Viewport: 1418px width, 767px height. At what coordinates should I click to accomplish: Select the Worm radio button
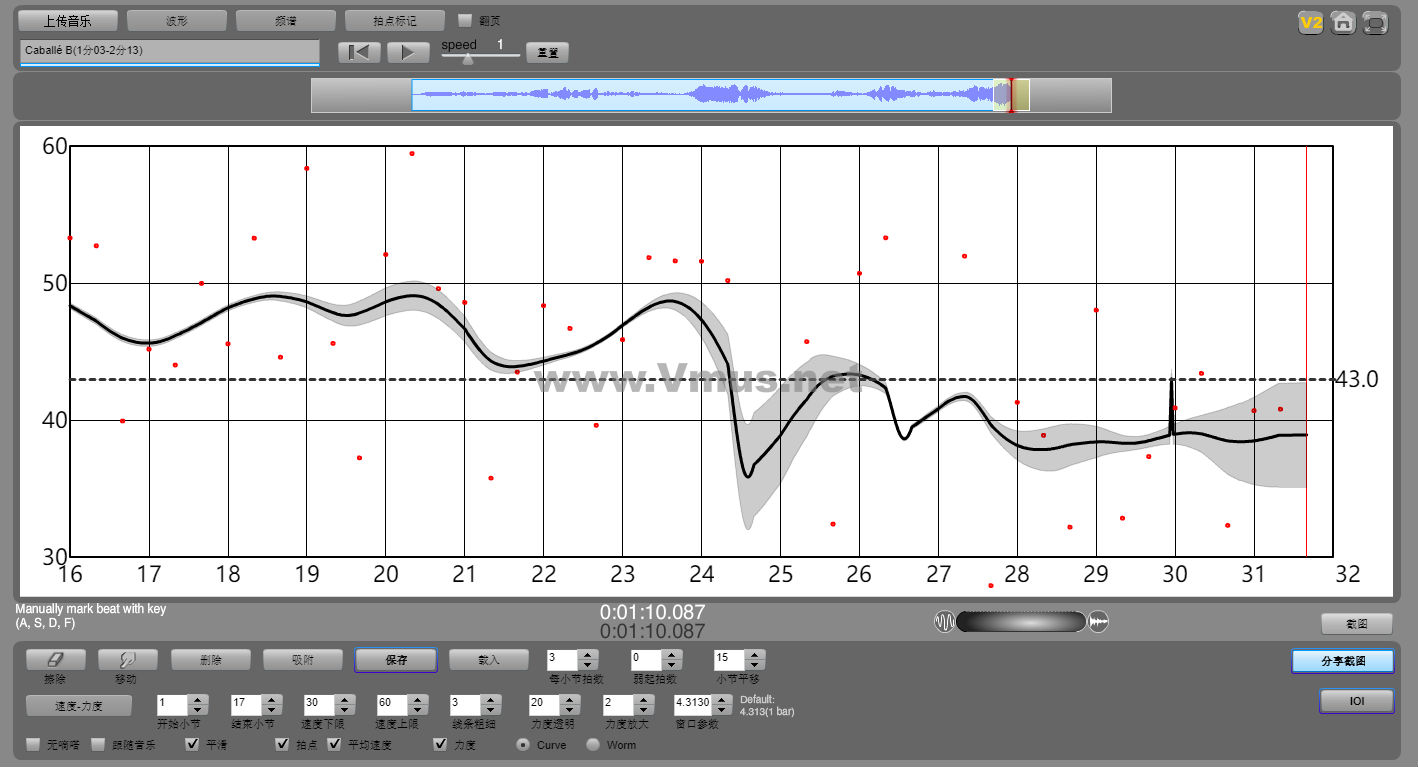point(593,744)
